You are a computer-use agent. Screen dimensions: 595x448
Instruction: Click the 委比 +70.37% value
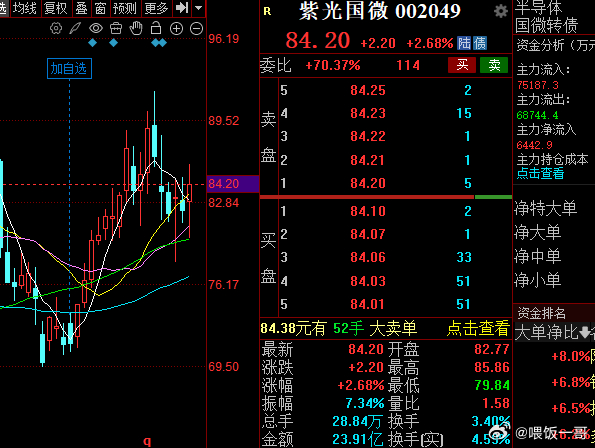(x=333, y=65)
